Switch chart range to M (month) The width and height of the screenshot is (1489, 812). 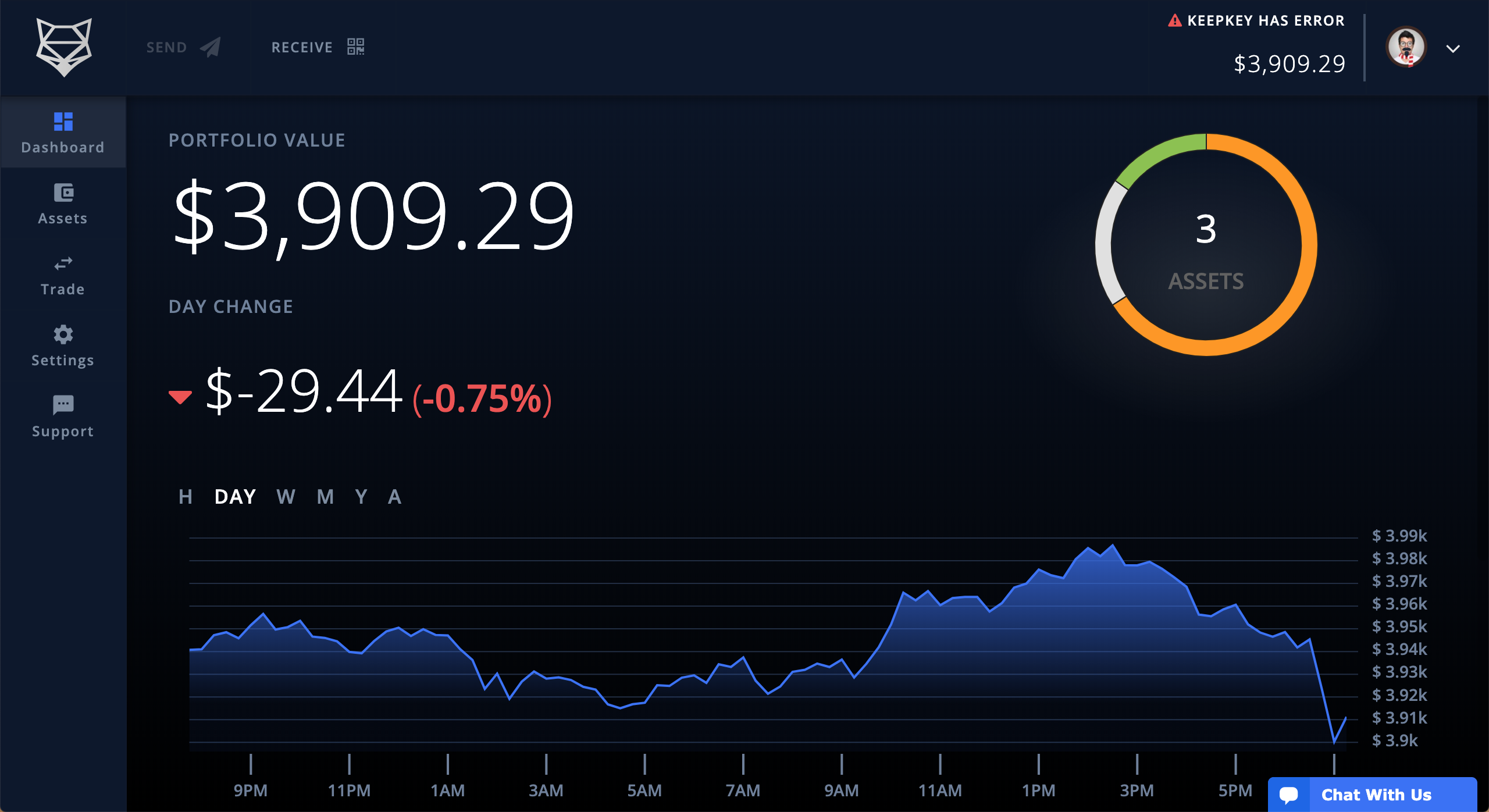point(325,497)
